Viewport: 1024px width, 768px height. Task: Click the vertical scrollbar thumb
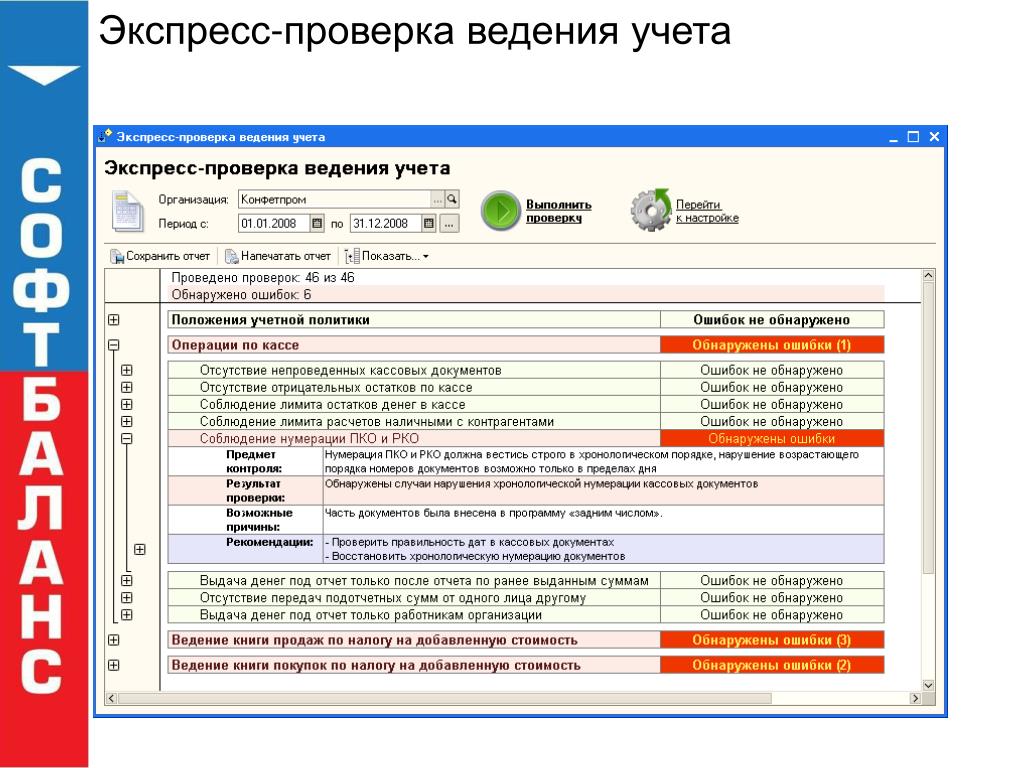tap(928, 428)
